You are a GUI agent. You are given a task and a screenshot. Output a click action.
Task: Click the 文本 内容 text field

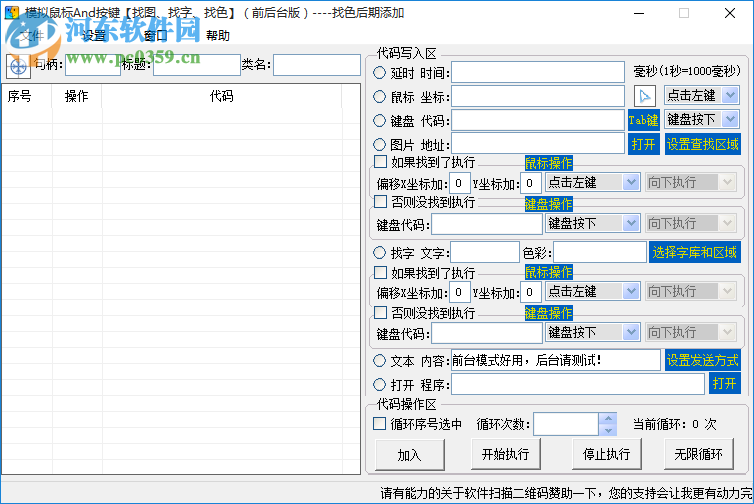[x=555, y=360]
